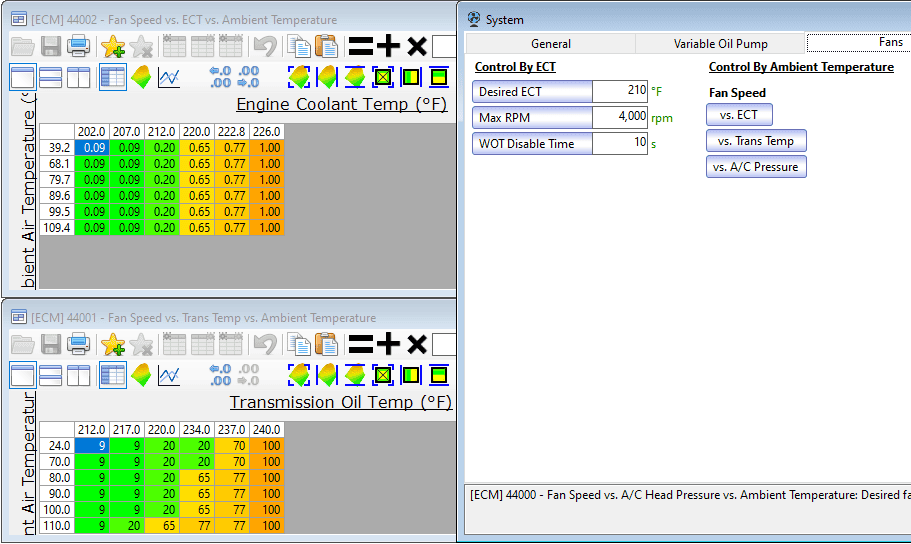Select the 70 cell in row 70.0

click(232, 462)
